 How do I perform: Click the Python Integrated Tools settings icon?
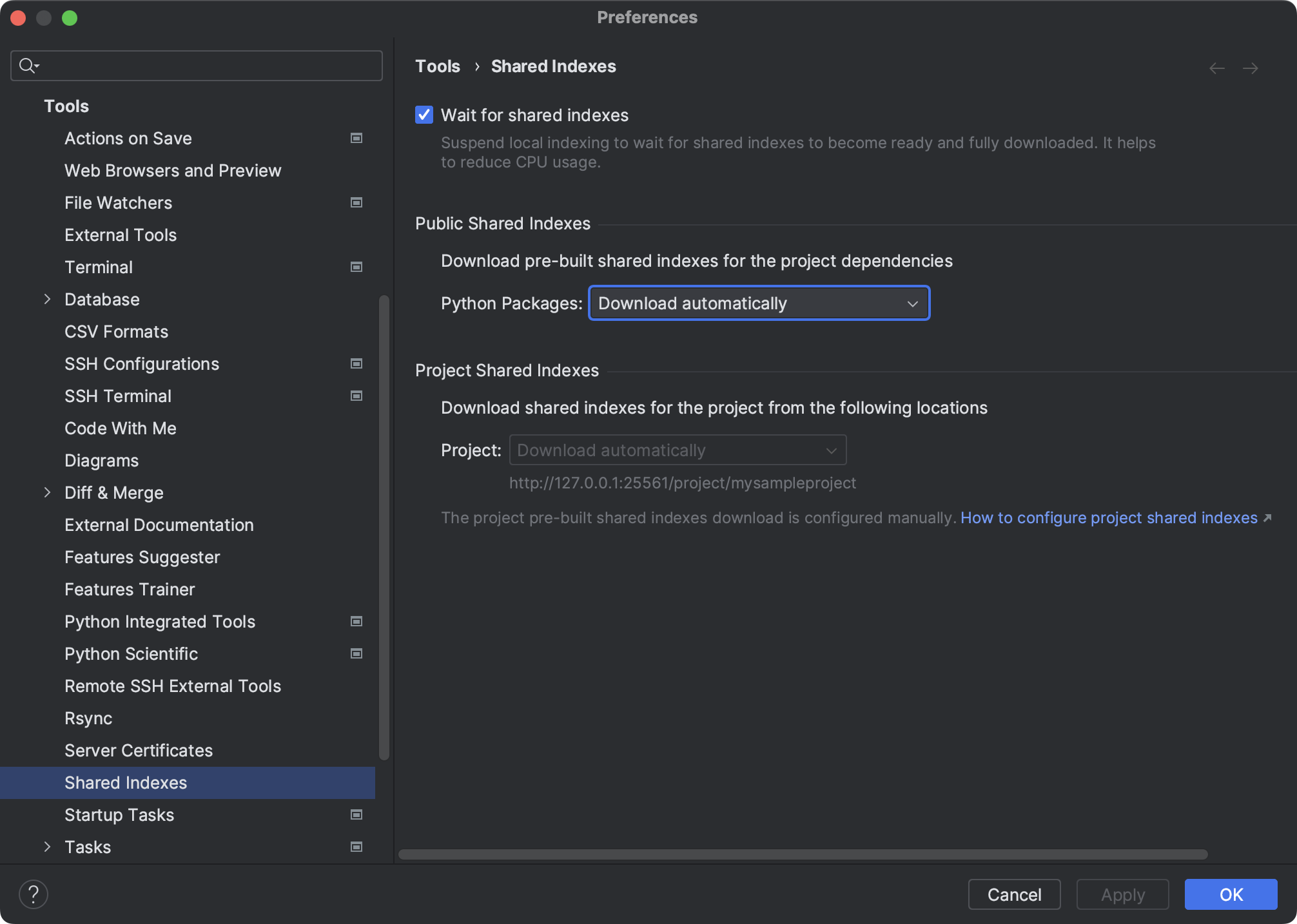(x=356, y=621)
